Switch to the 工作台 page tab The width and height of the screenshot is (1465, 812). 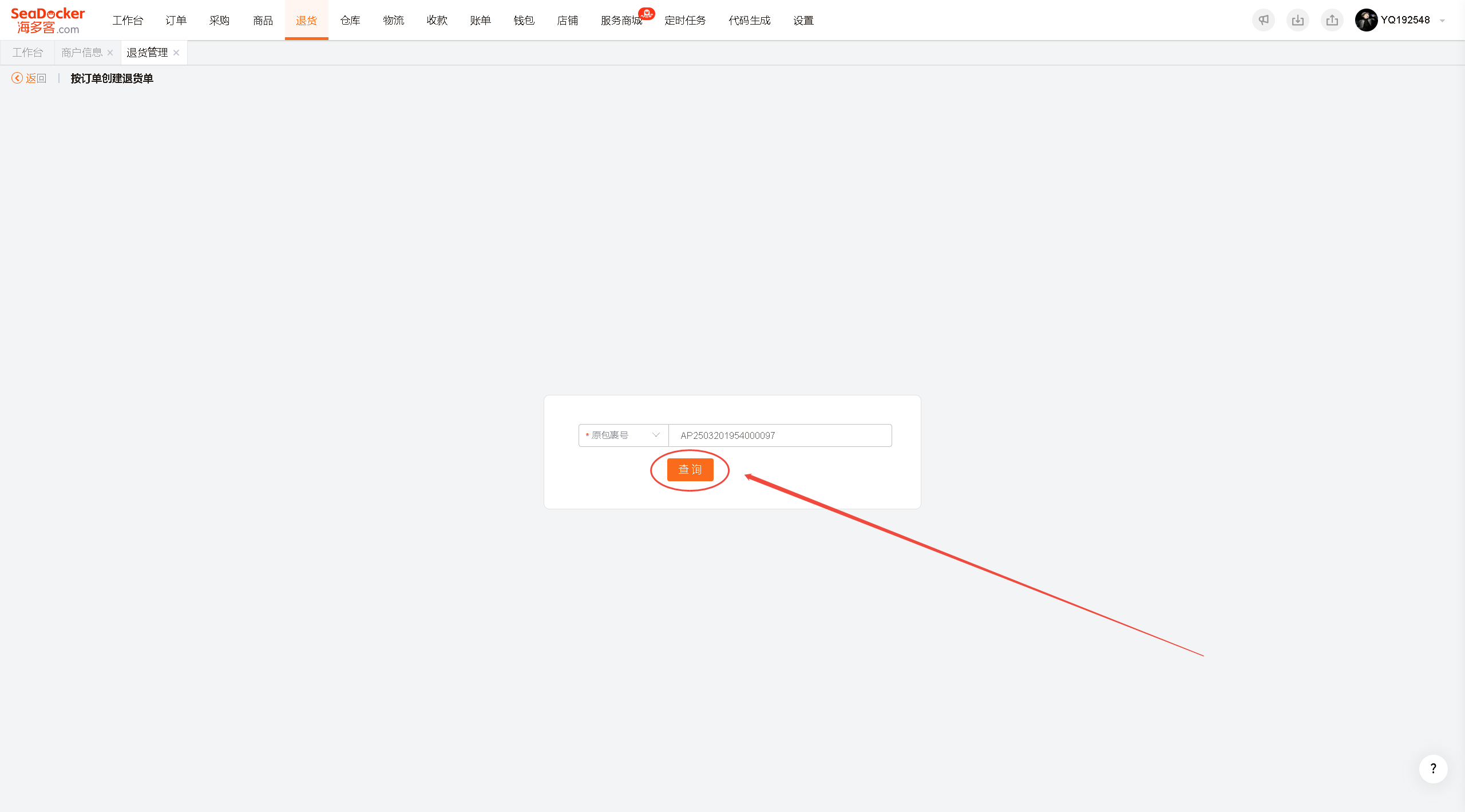click(27, 53)
